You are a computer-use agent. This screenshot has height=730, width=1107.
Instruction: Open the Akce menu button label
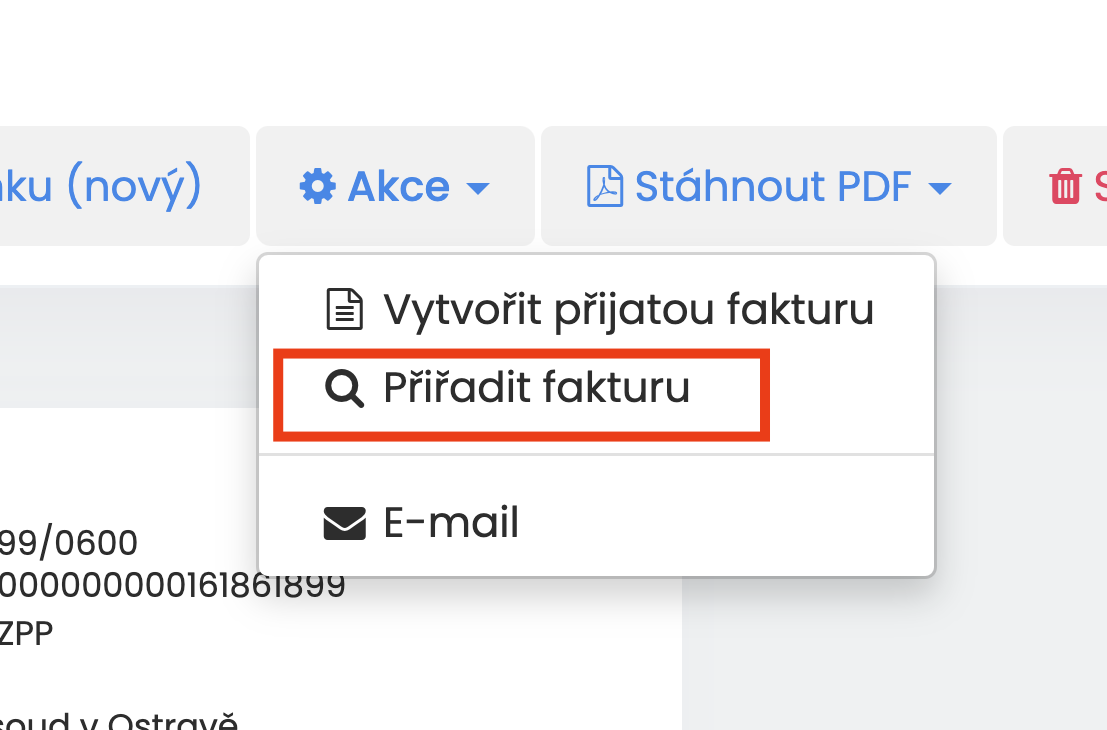tap(399, 186)
